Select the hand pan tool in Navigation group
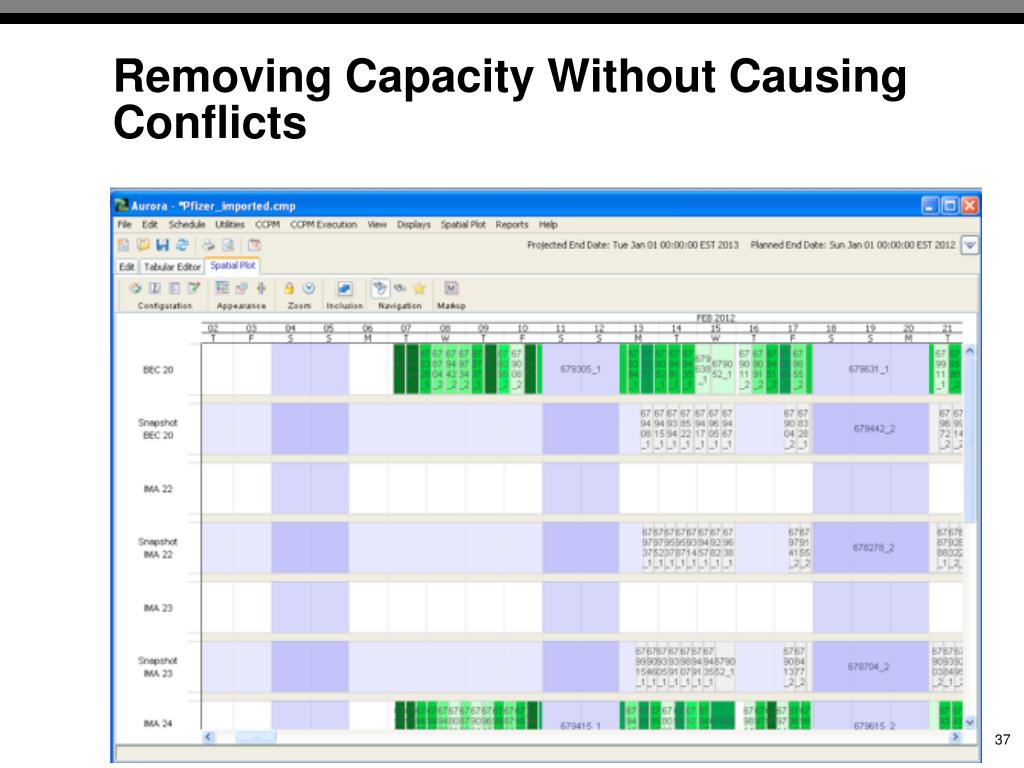 [379, 288]
